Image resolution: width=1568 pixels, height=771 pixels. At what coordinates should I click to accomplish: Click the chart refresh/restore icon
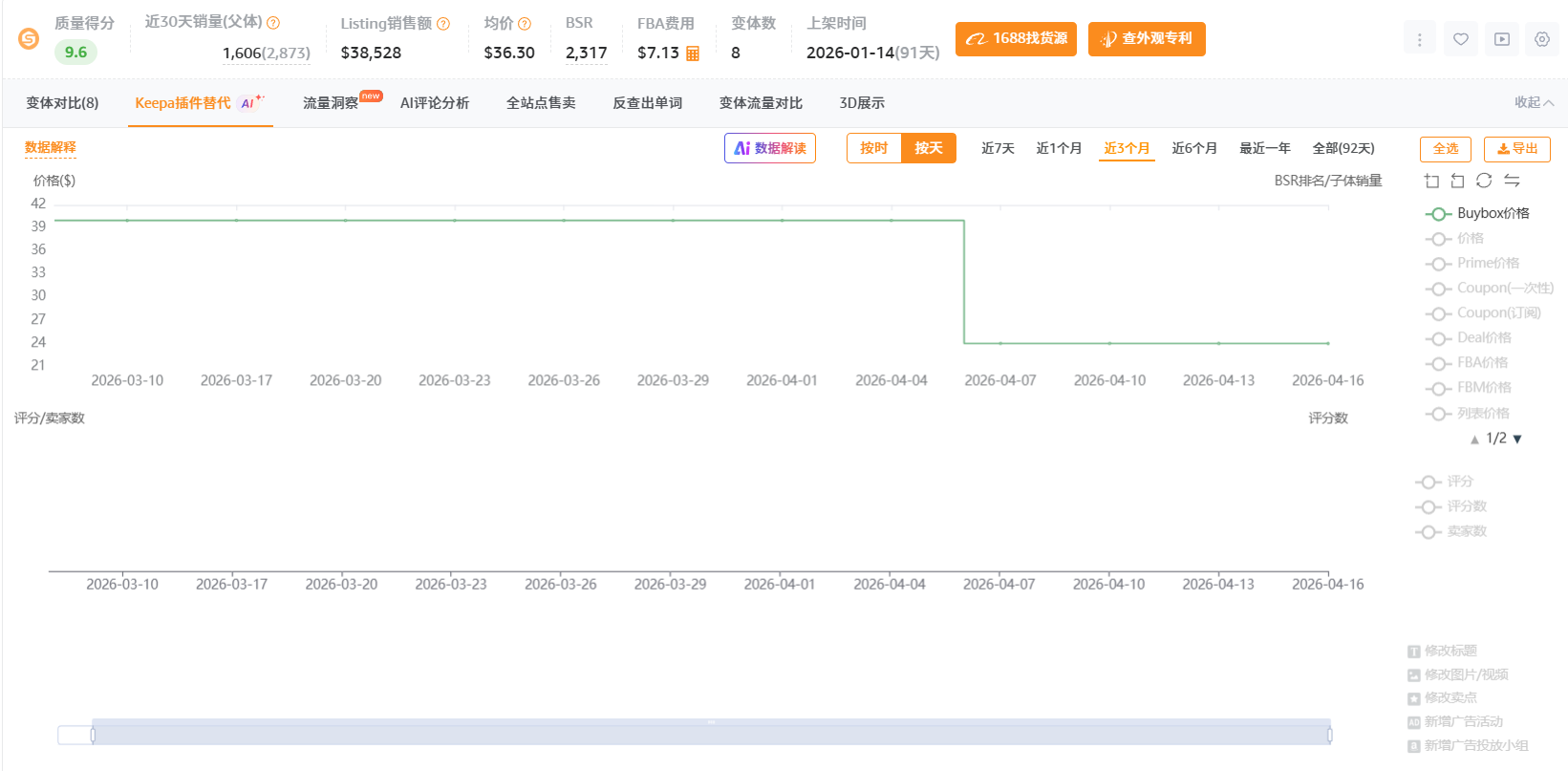[x=1484, y=181]
